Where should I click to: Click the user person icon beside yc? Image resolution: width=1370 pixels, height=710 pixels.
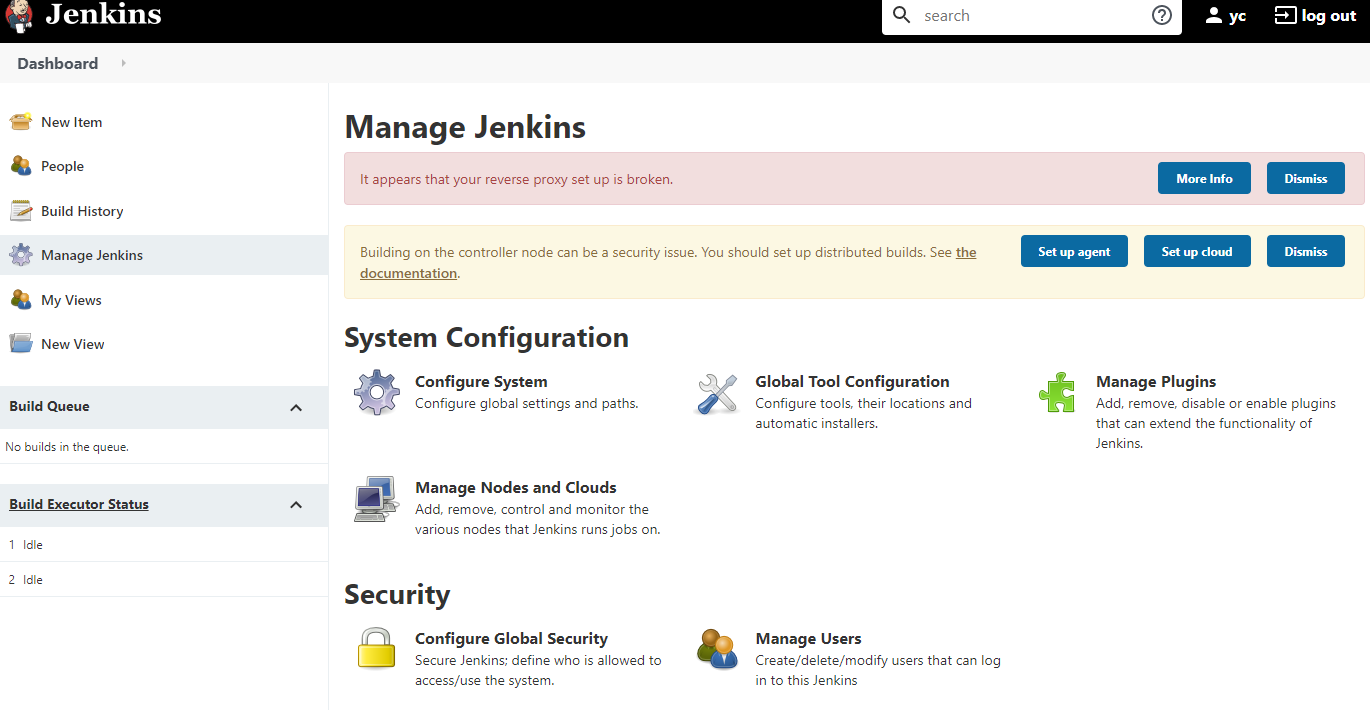tap(1214, 16)
